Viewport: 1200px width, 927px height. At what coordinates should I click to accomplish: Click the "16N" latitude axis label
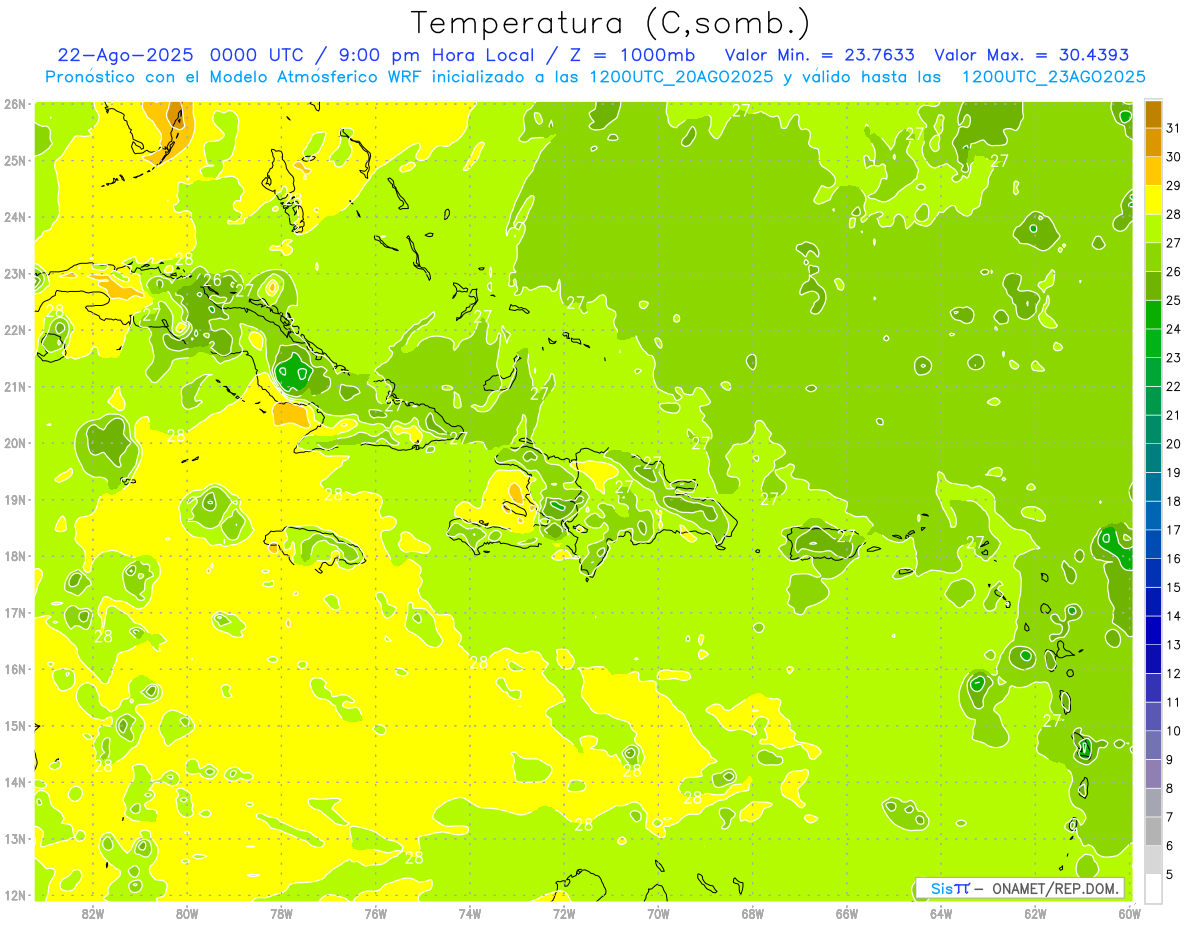click(x=15, y=669)
